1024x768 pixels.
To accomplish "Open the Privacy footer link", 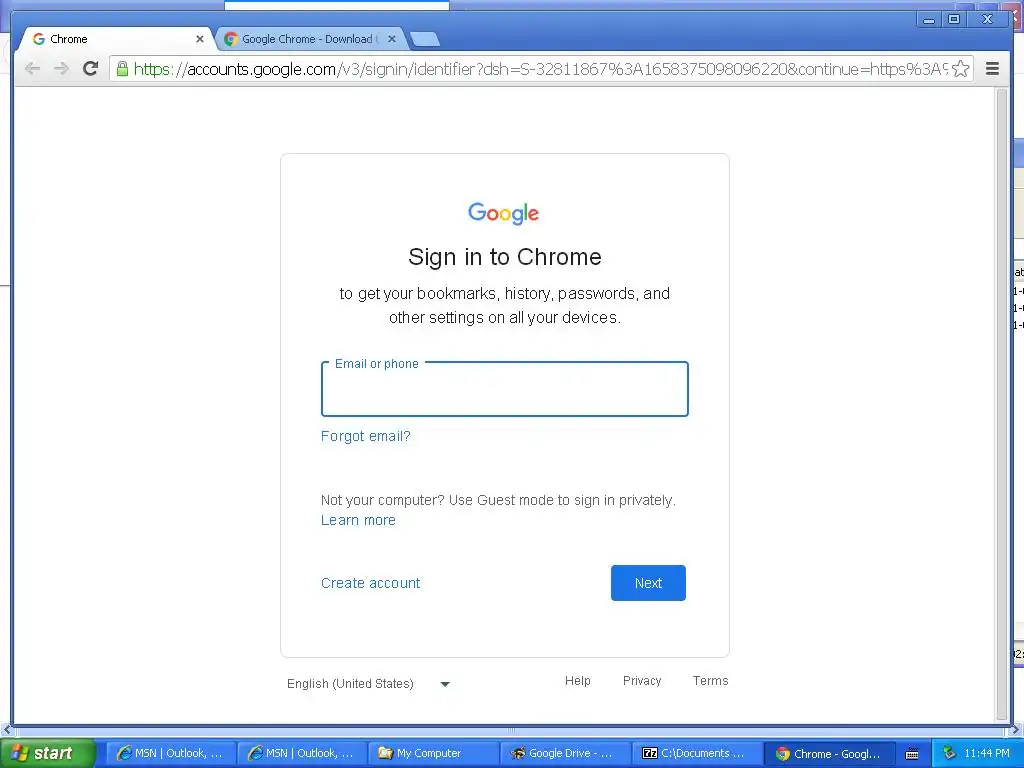I will point(642,680).
